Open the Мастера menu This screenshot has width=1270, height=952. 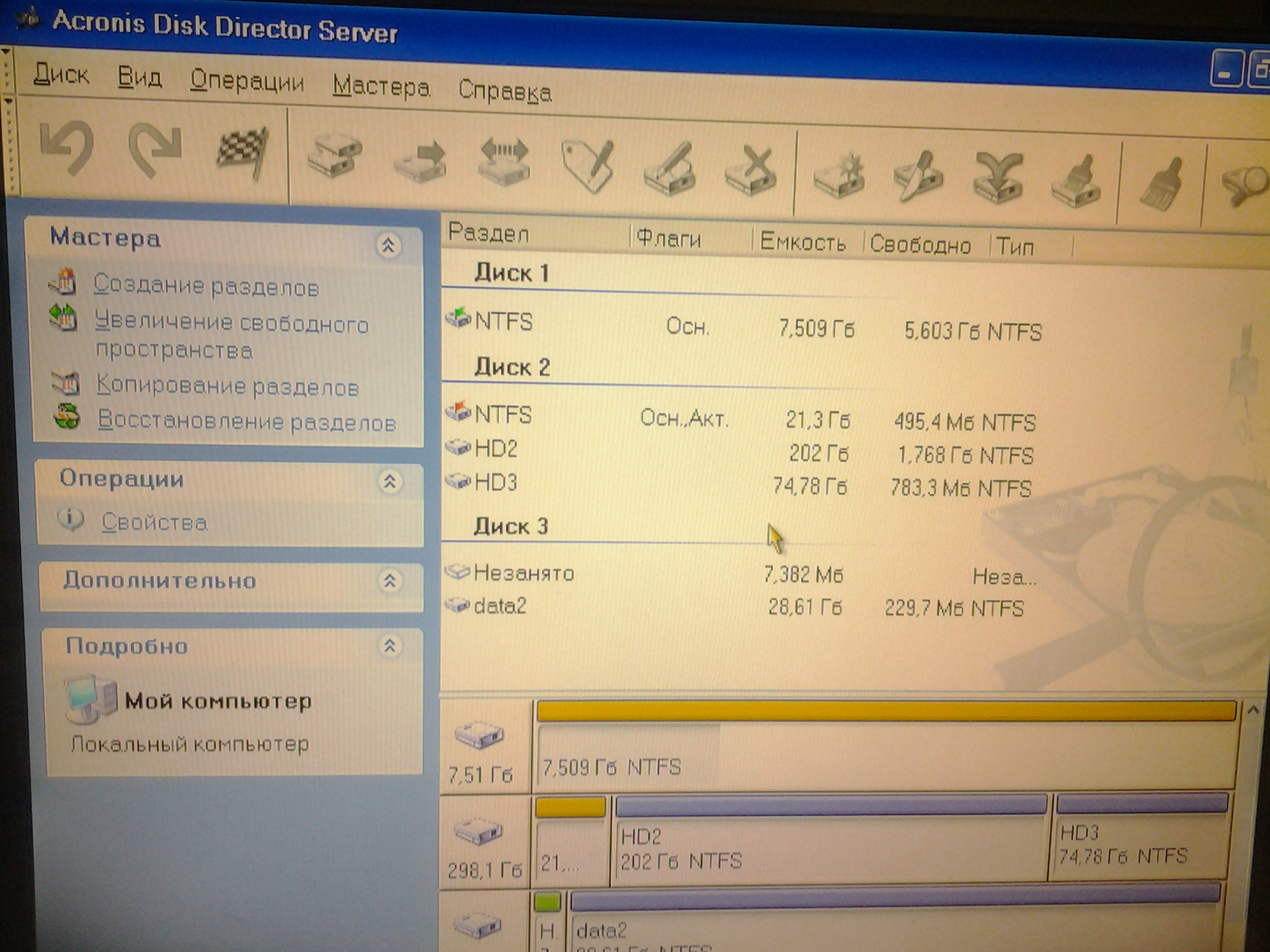(381, 86)
